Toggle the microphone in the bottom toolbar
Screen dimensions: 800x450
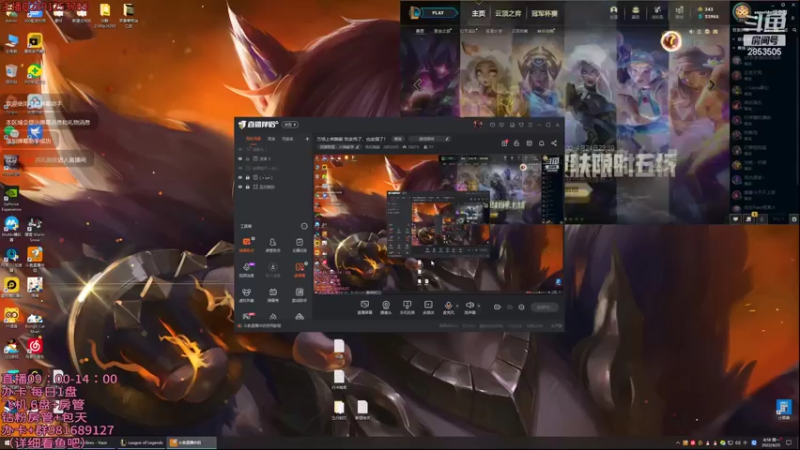point(448,307)
